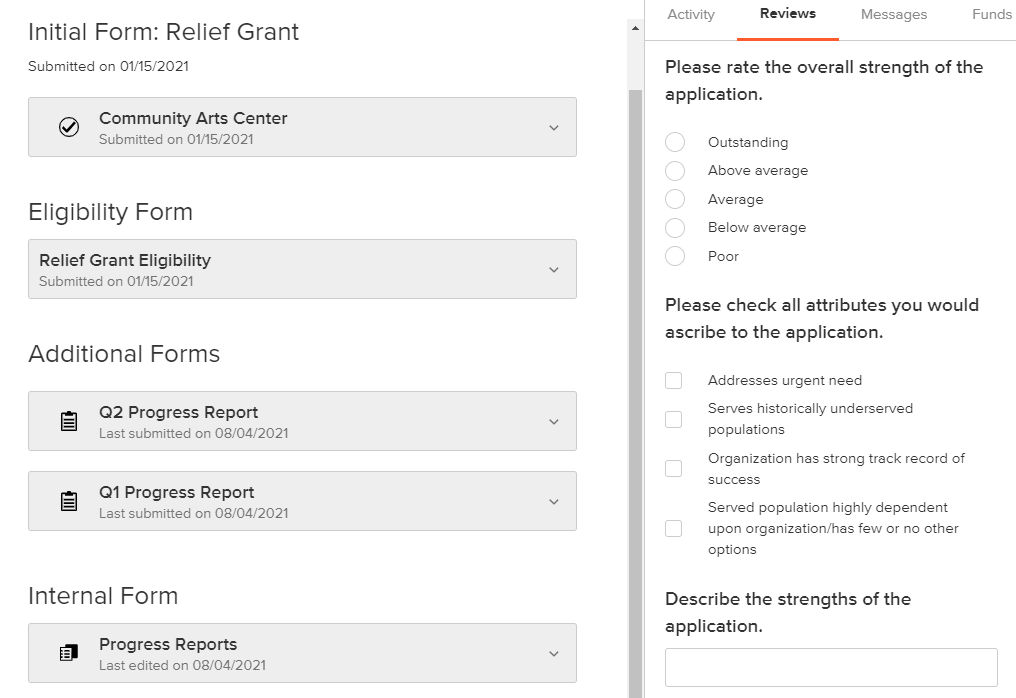Screen dimensions: 1016x698
Task: Switch to the Activity tab
Action: [x=691, y=14]
